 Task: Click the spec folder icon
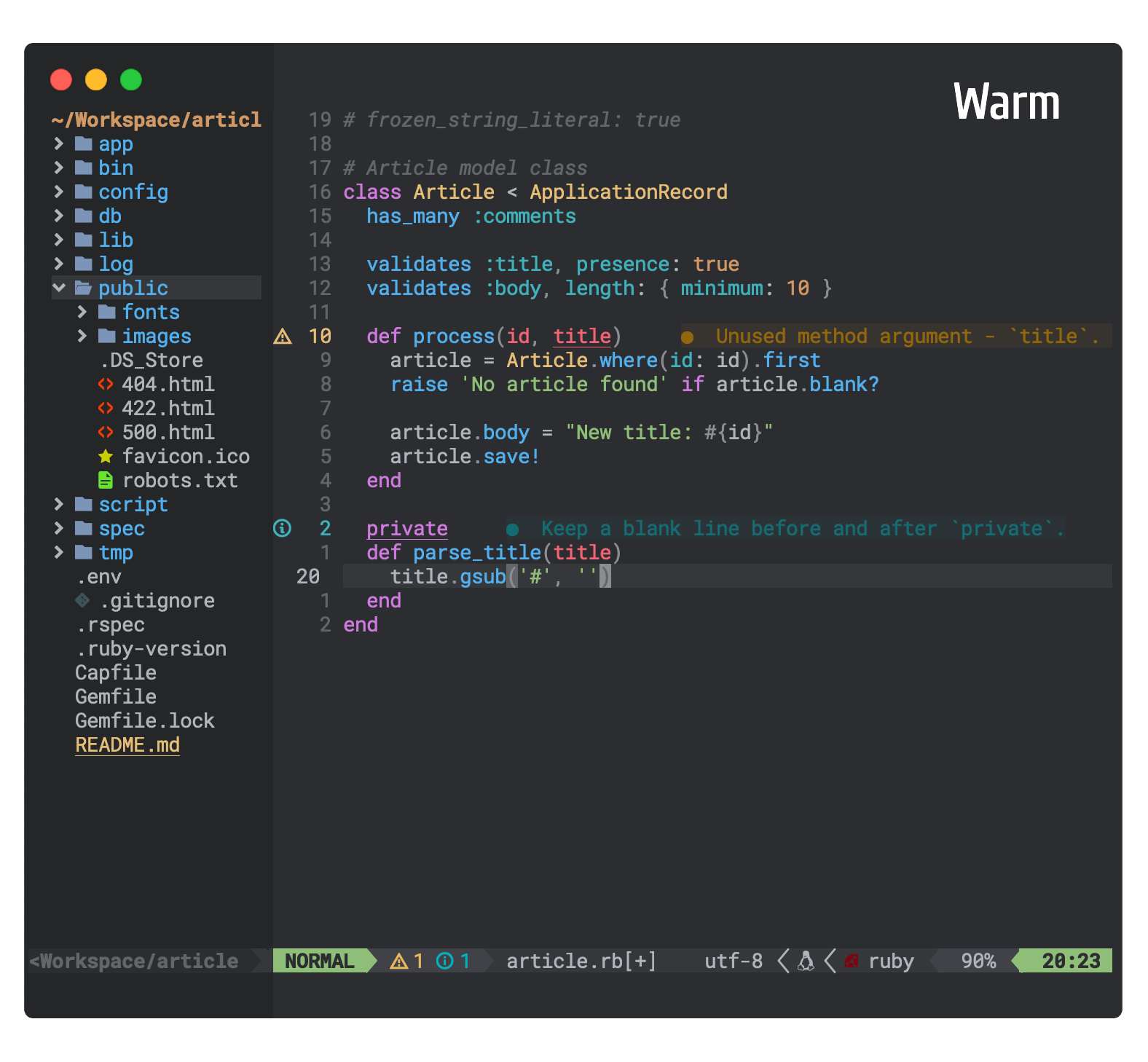[x=84, y=528]
